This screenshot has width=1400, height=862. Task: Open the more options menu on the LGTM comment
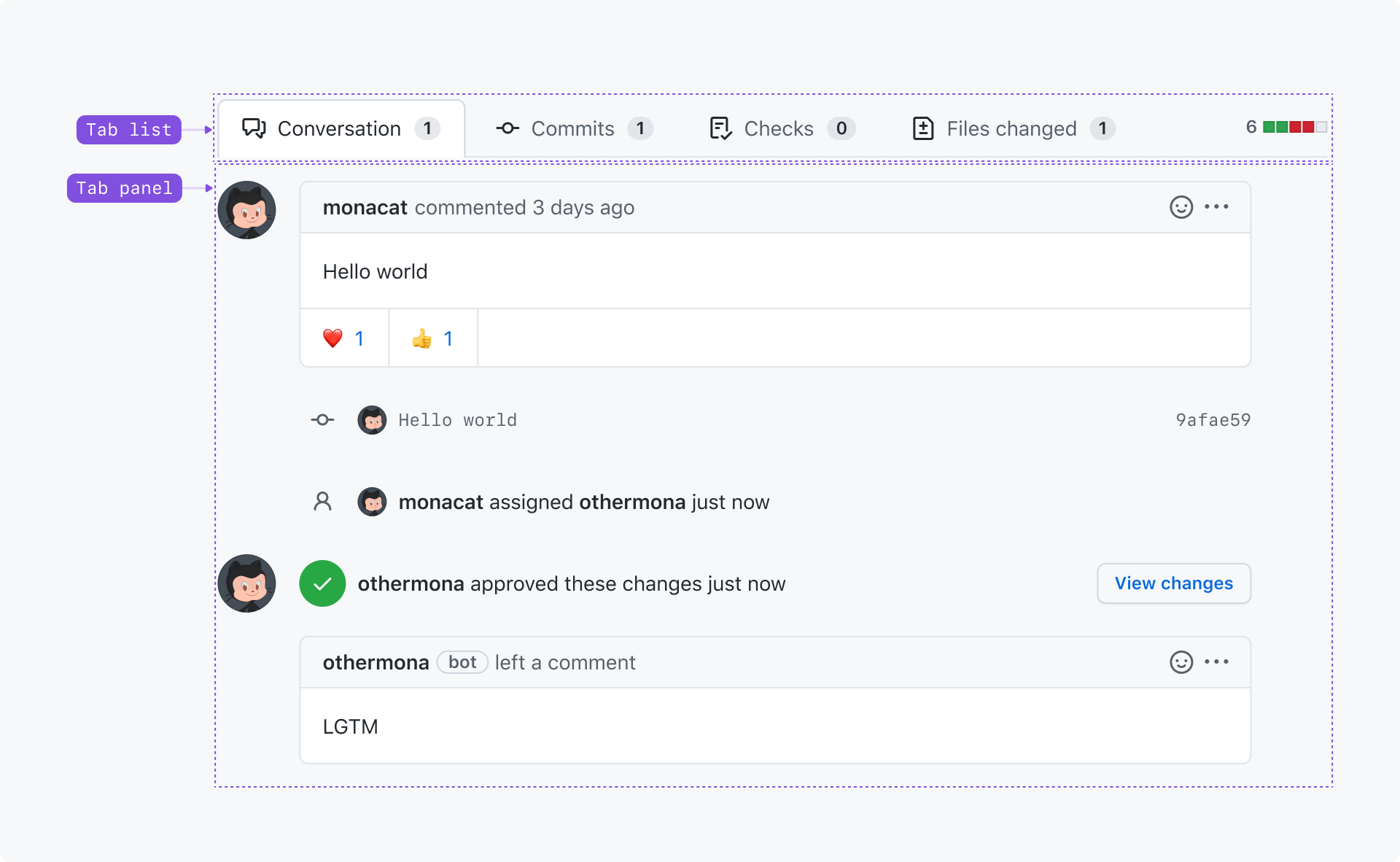tap(1216, 662)
